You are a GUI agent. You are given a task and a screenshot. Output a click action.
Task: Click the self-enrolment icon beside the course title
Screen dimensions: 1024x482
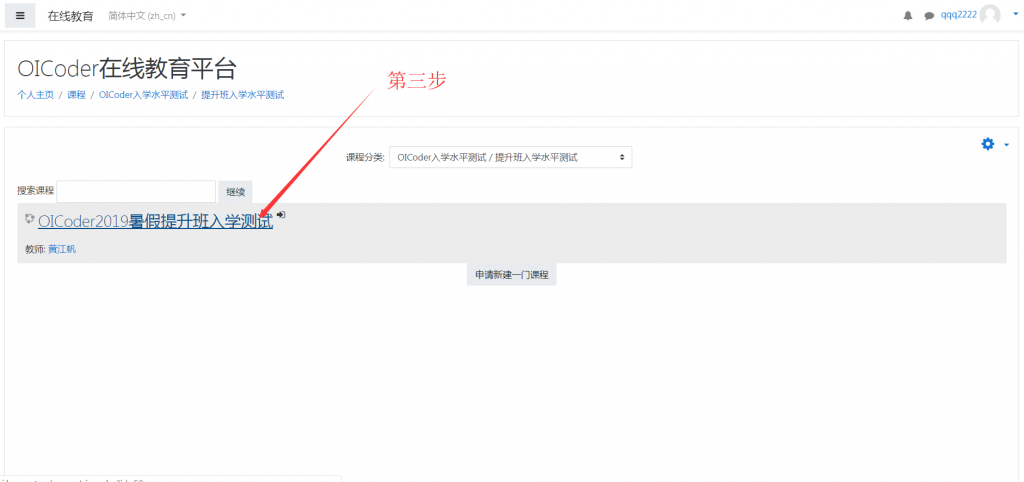pos(281,214)
